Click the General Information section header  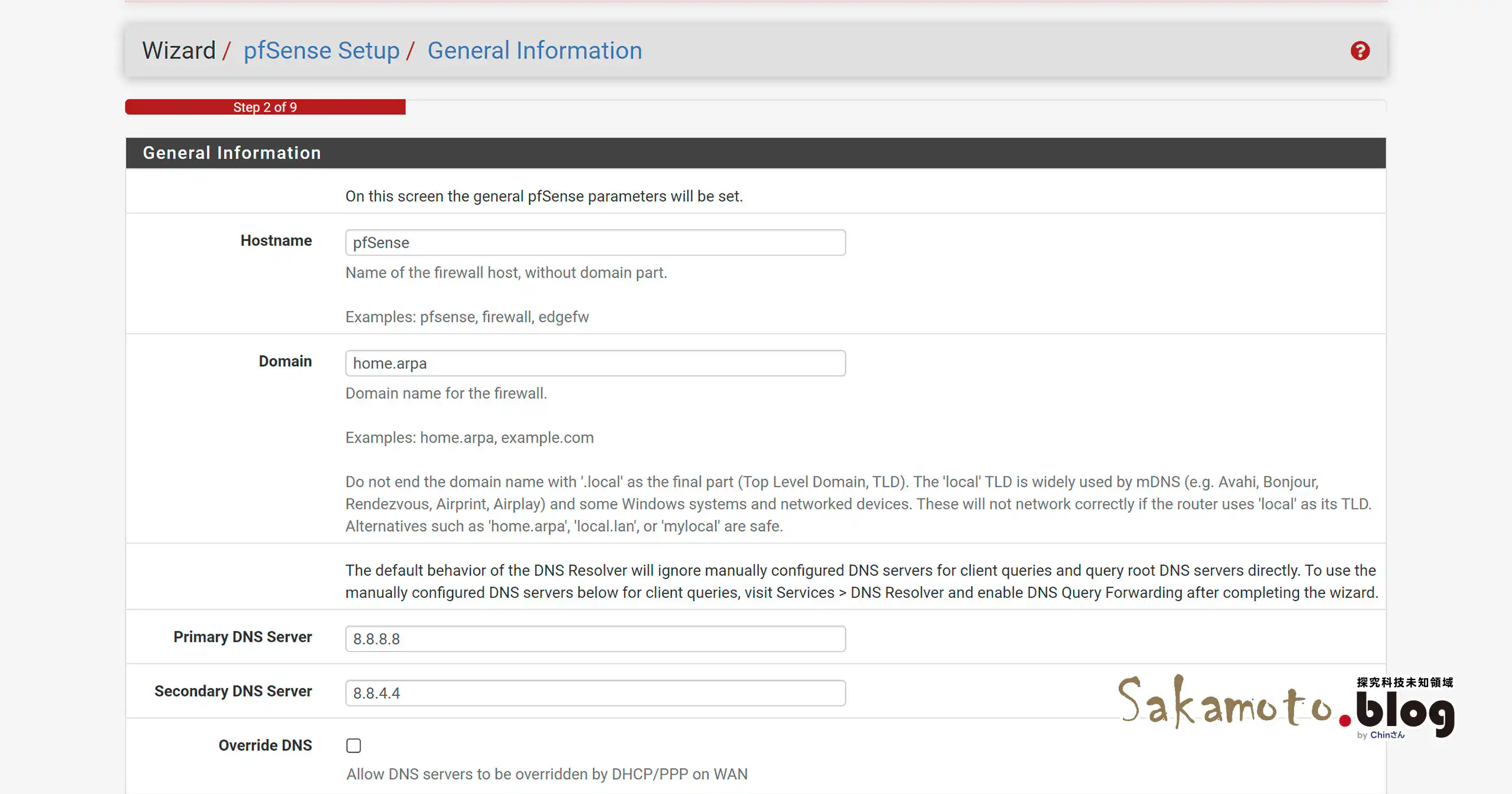[232, 152]
